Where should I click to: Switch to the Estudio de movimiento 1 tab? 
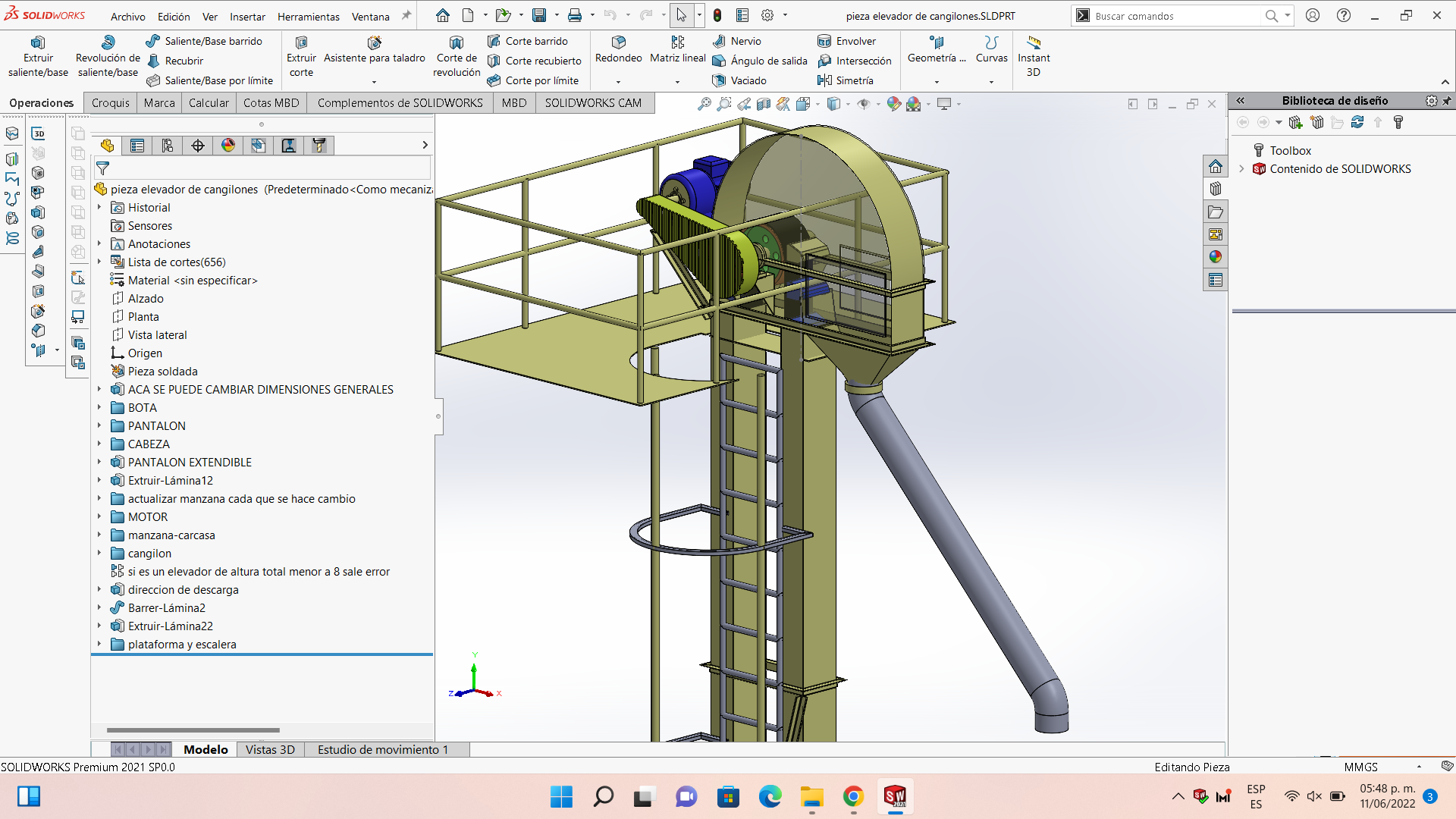(x=382, y=749)
